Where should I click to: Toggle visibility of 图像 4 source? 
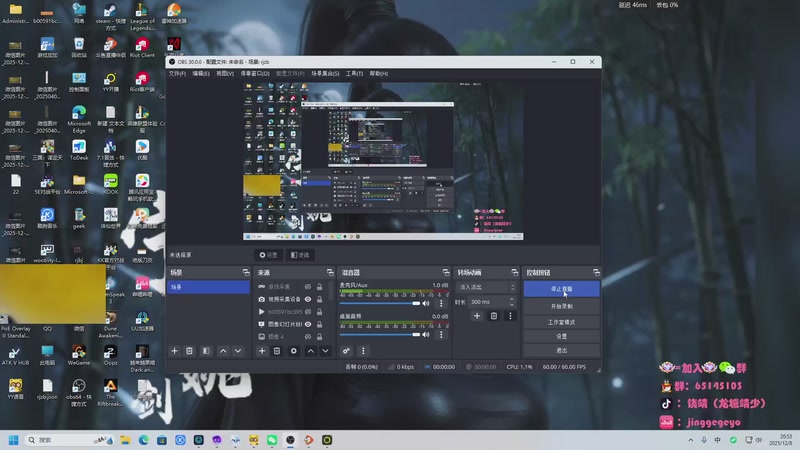pyautogui.click(x=308, y=337)
